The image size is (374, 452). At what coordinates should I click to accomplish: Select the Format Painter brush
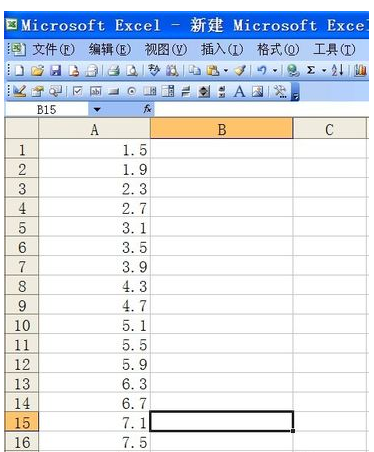[240, 70]
